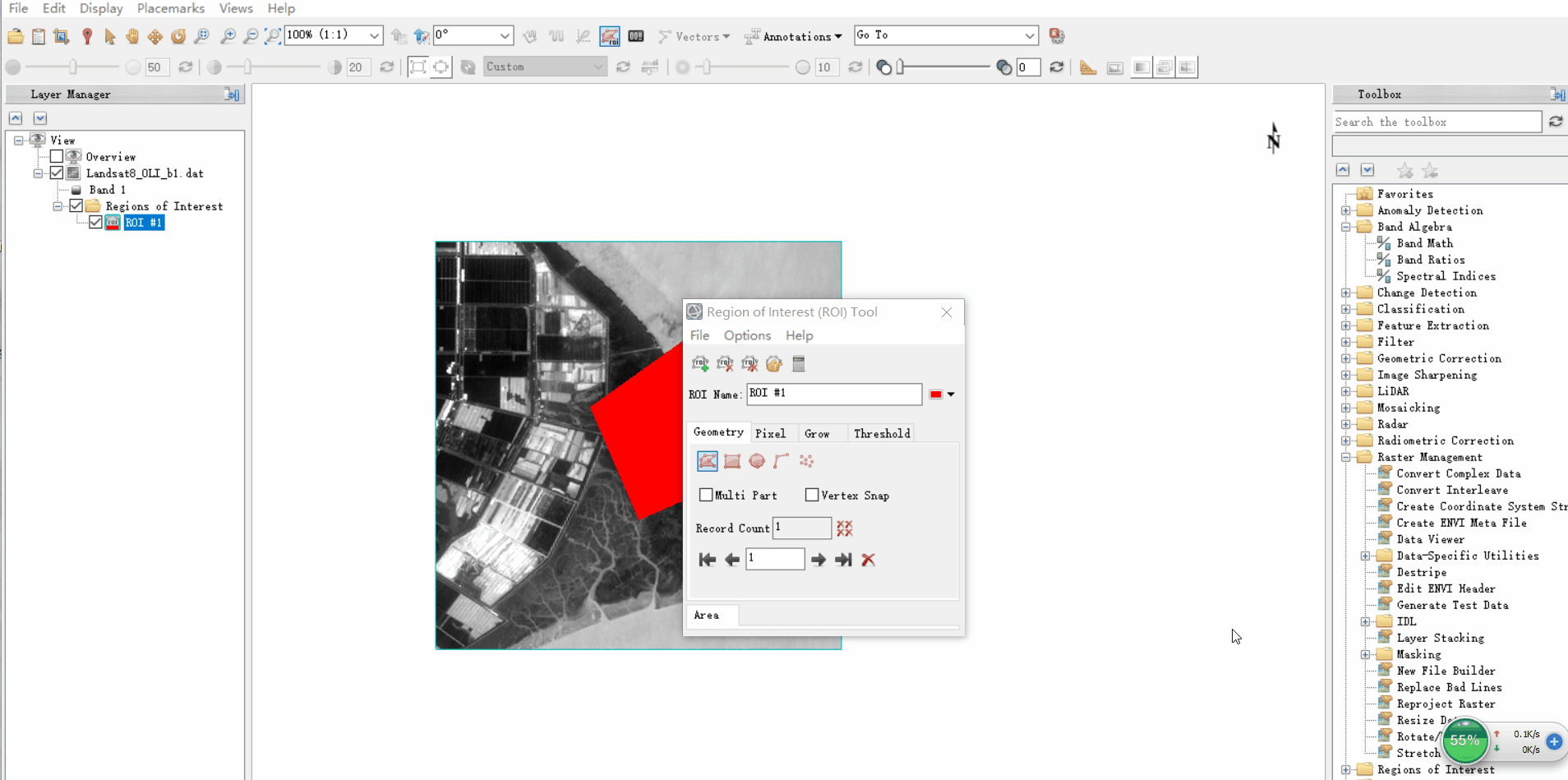Click the Search the toolbox field
This screenshot has height=780, width=1568.
[x=1437, y=122]
